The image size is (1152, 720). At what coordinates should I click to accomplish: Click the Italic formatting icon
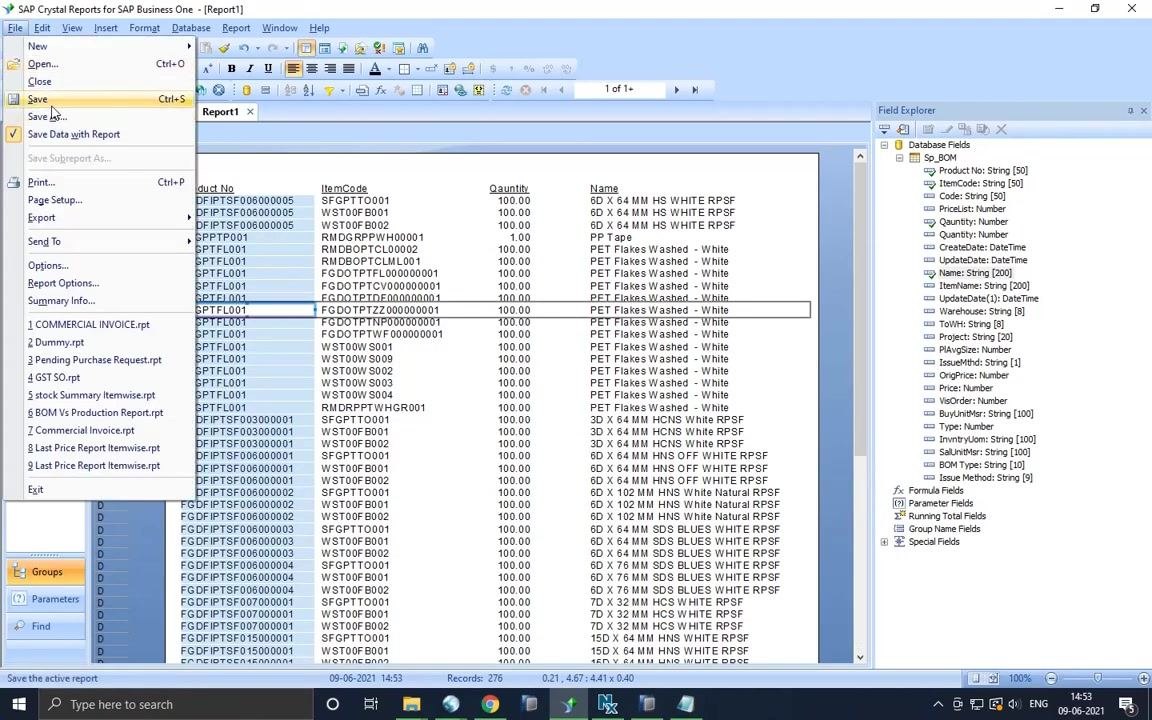(250, 68)
